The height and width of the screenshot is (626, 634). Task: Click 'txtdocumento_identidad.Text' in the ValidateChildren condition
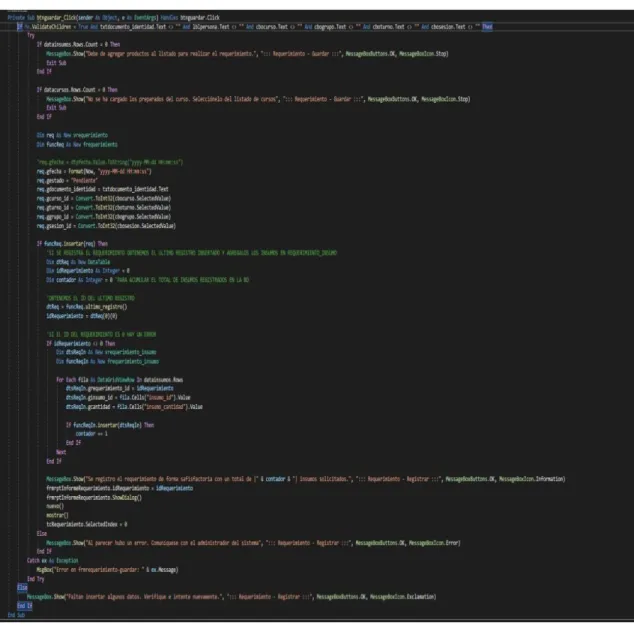[133, 27]
